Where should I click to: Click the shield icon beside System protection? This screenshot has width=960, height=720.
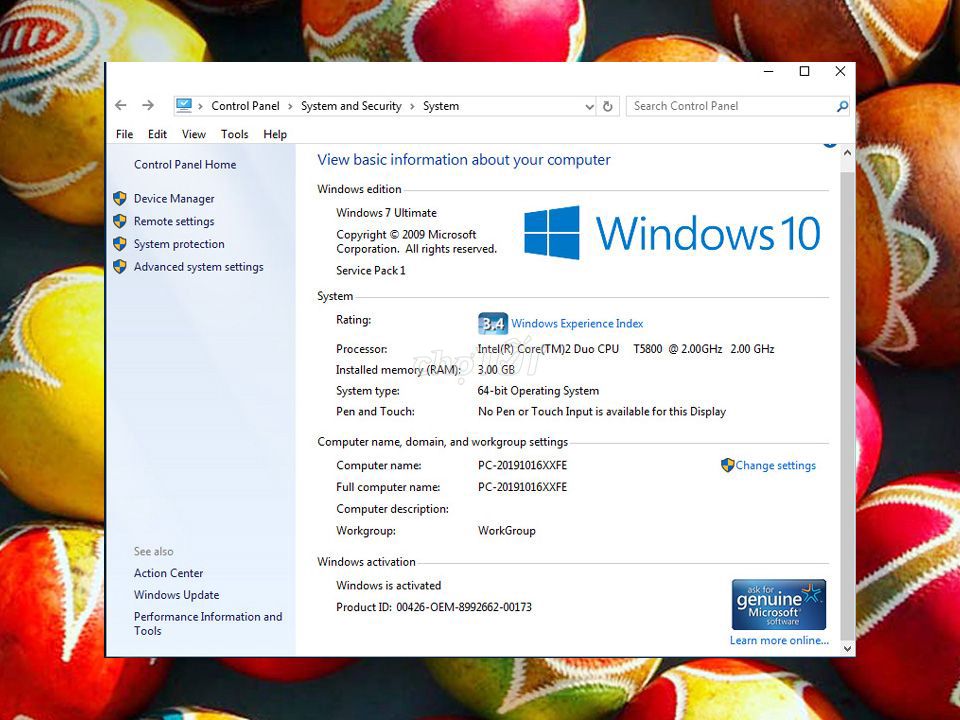(x=120, y=244)
